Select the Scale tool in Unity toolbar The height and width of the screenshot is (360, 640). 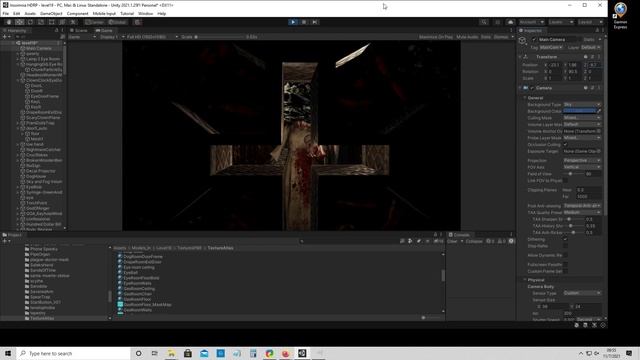41,22
